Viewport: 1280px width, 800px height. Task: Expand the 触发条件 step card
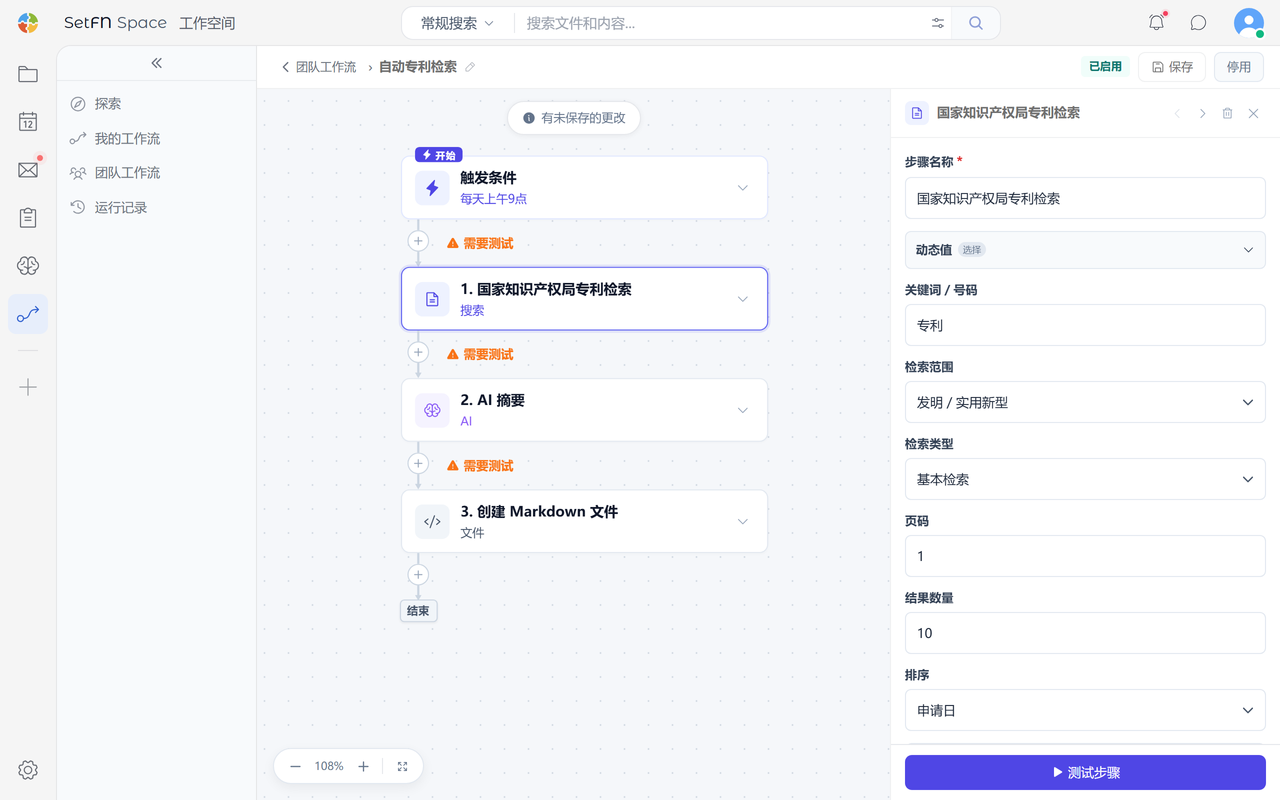pos(743,187)
